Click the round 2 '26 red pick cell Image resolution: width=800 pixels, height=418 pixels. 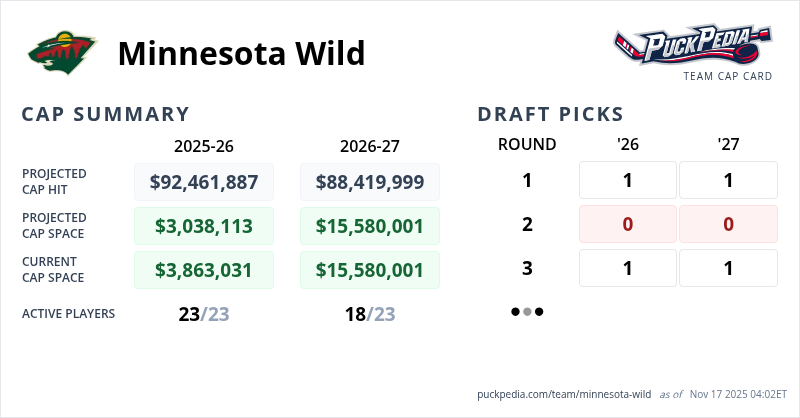(x=628, y=224)
